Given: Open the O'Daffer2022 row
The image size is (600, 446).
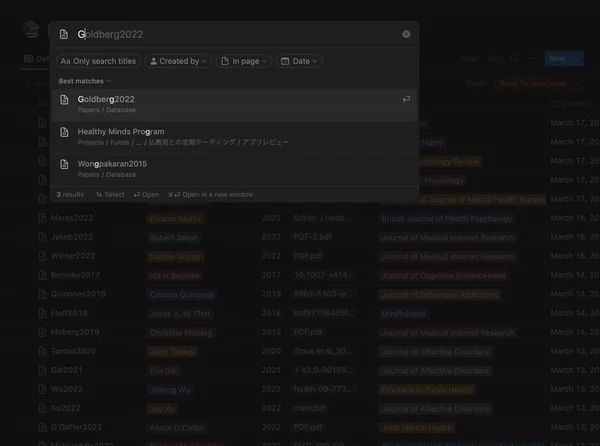Looking at the screenshot, I should (76, 427).
